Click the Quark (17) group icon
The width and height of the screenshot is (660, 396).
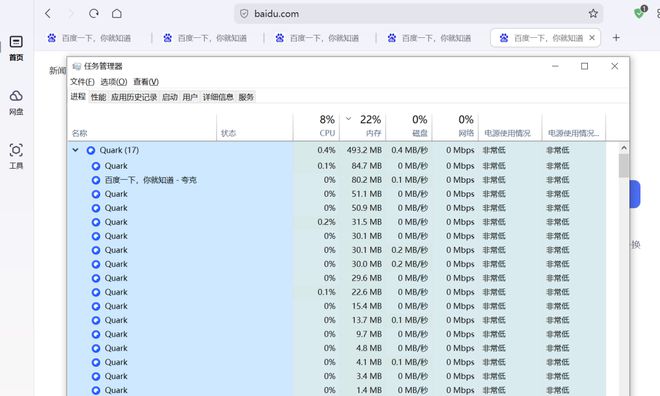coord(90,150)
